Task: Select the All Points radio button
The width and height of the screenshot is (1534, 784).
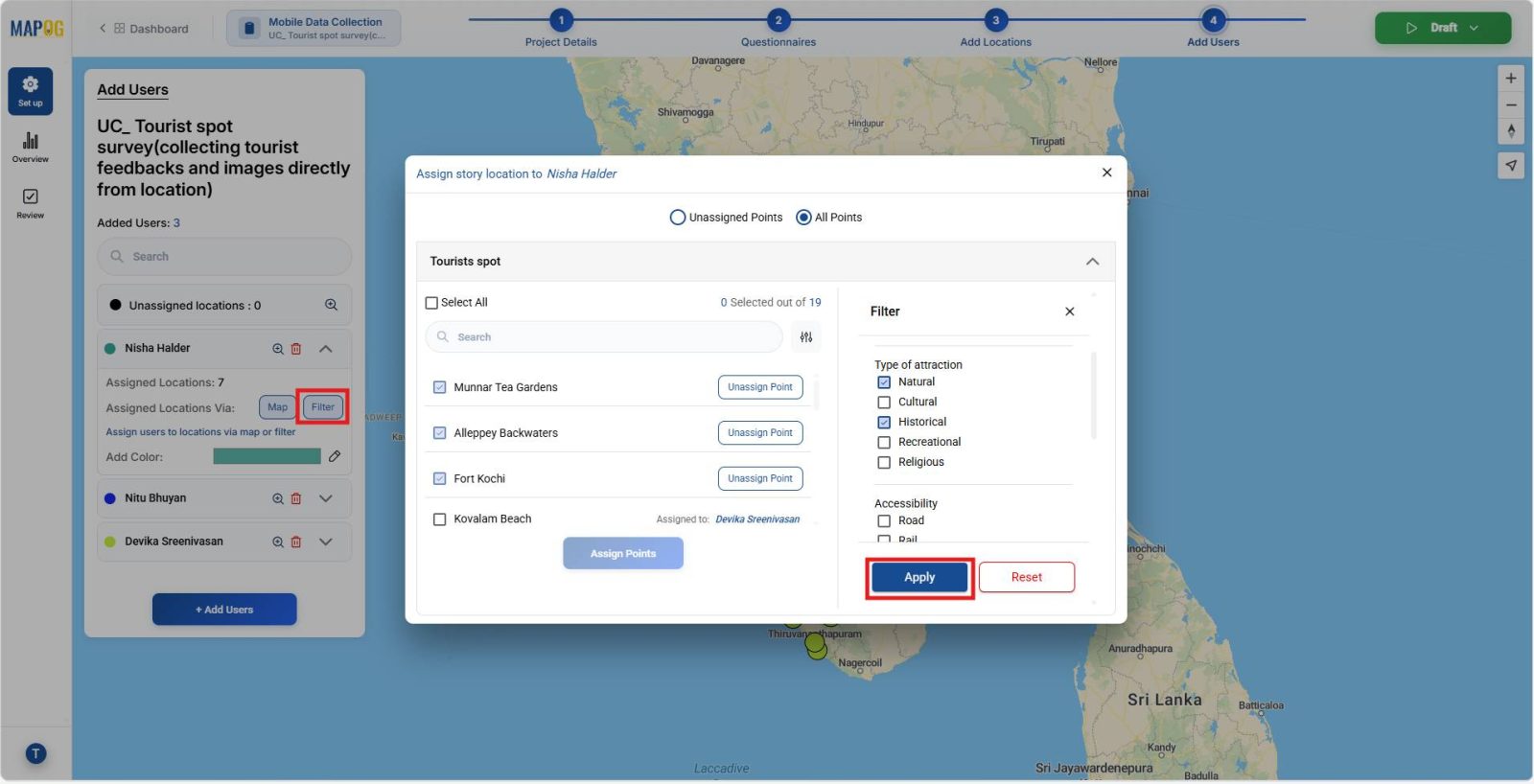Action: 804,218
